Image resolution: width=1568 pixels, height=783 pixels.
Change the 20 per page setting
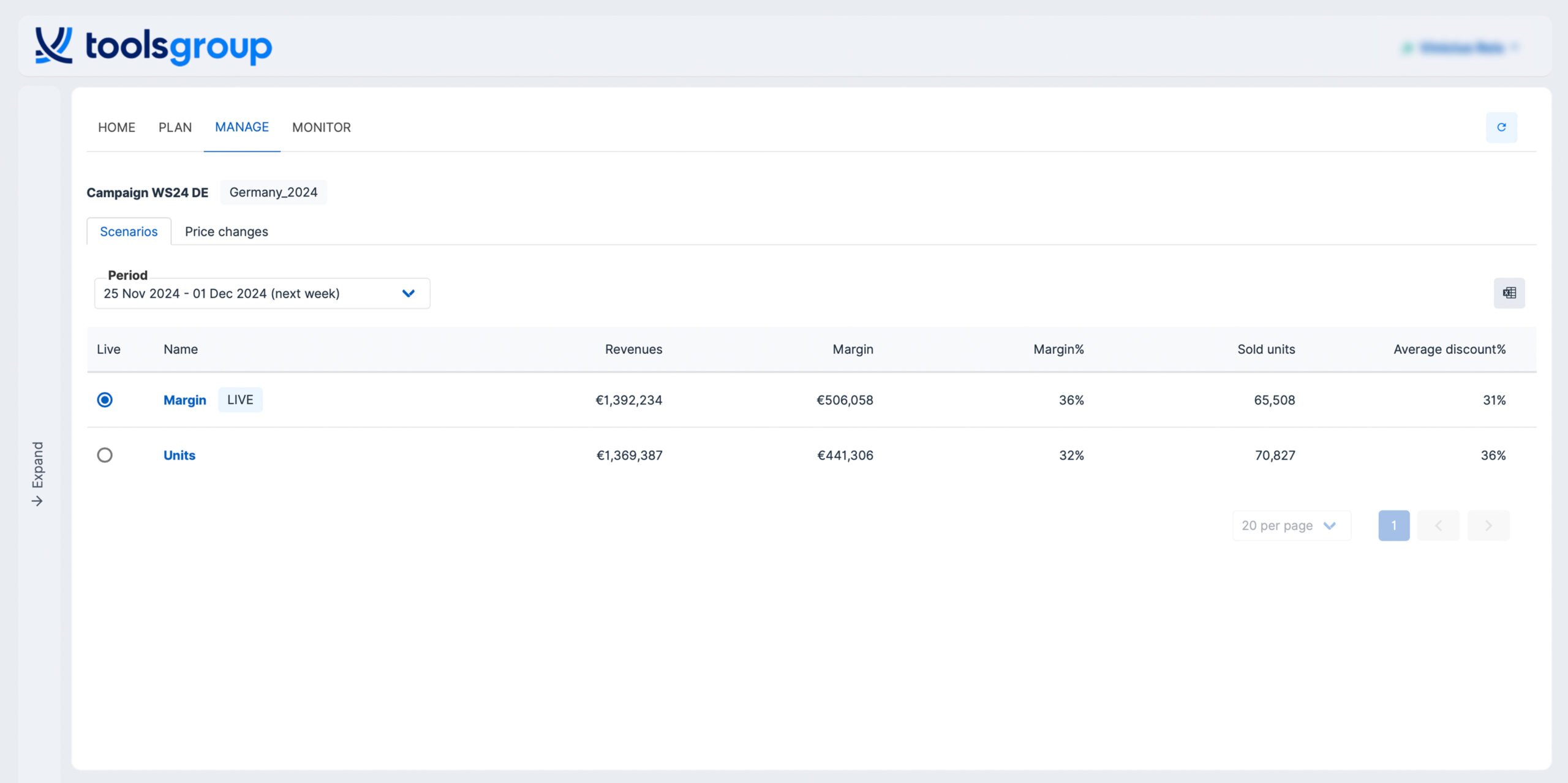pyautogui.click(x=1291, y=525)
